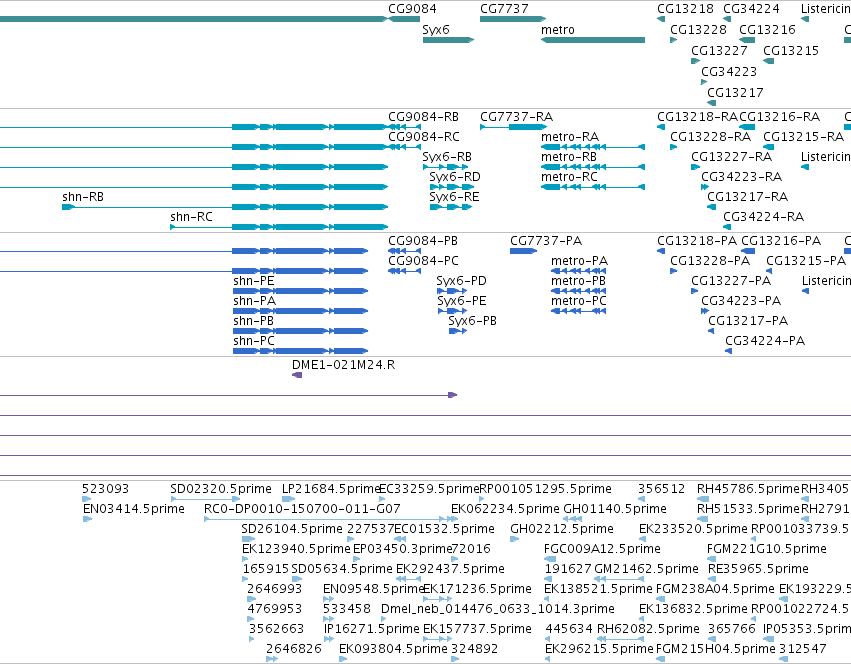Open the SD26104.5prime EST label
The width and height of the screenshot is (851, 664).
pos(292,529)
